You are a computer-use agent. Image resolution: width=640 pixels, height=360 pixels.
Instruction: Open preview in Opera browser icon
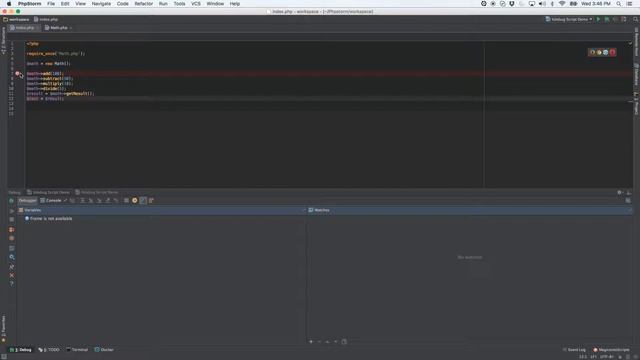point(612,52)
